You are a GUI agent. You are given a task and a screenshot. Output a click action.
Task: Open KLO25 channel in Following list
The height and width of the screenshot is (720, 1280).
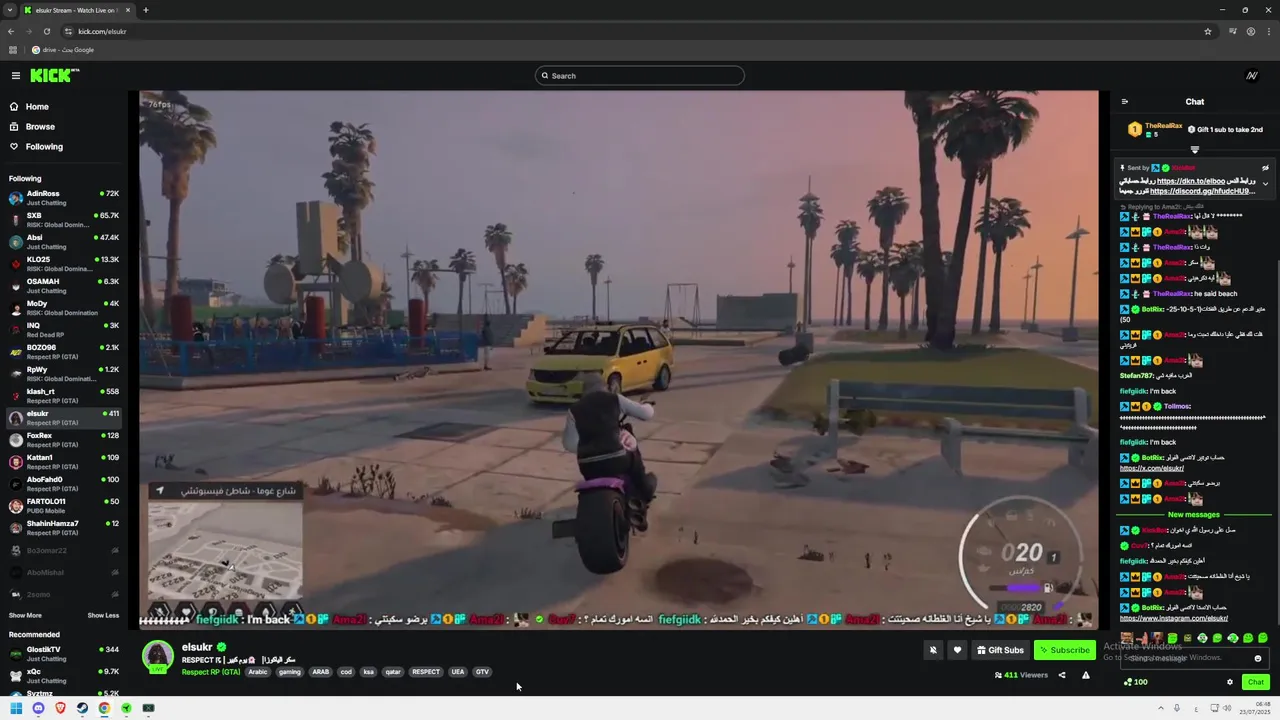pos(64,263)
